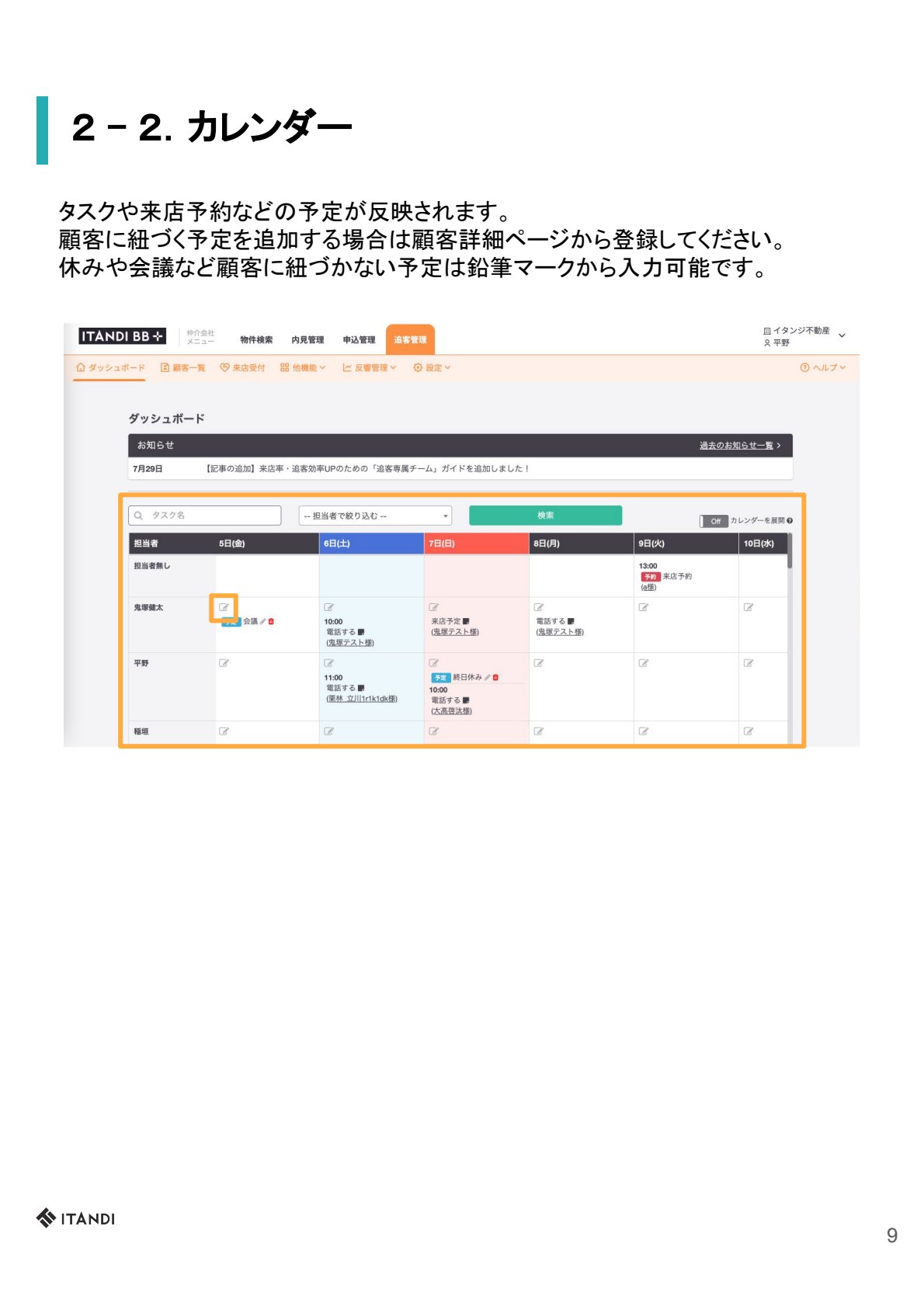Image resolution: width=924 pixels, height=1306 pixels.
Task: Click 7日(日) column header
Action: tap(476, 544)
